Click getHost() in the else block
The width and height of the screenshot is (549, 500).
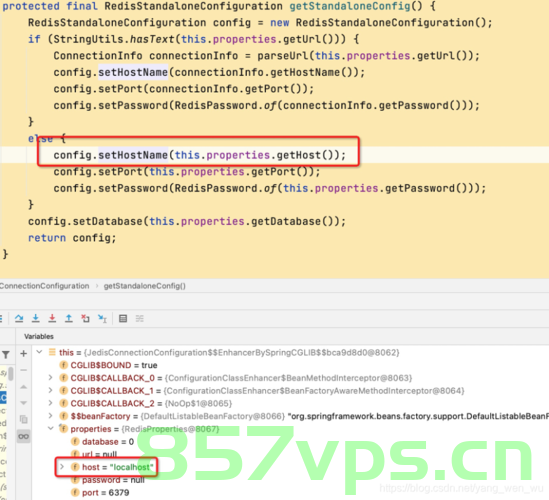point(308,155)
